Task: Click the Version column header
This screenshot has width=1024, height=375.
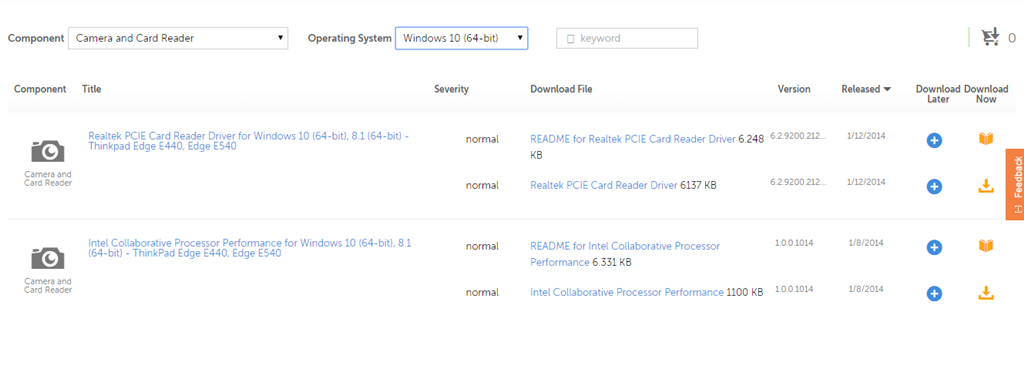Action: (793, 89)
